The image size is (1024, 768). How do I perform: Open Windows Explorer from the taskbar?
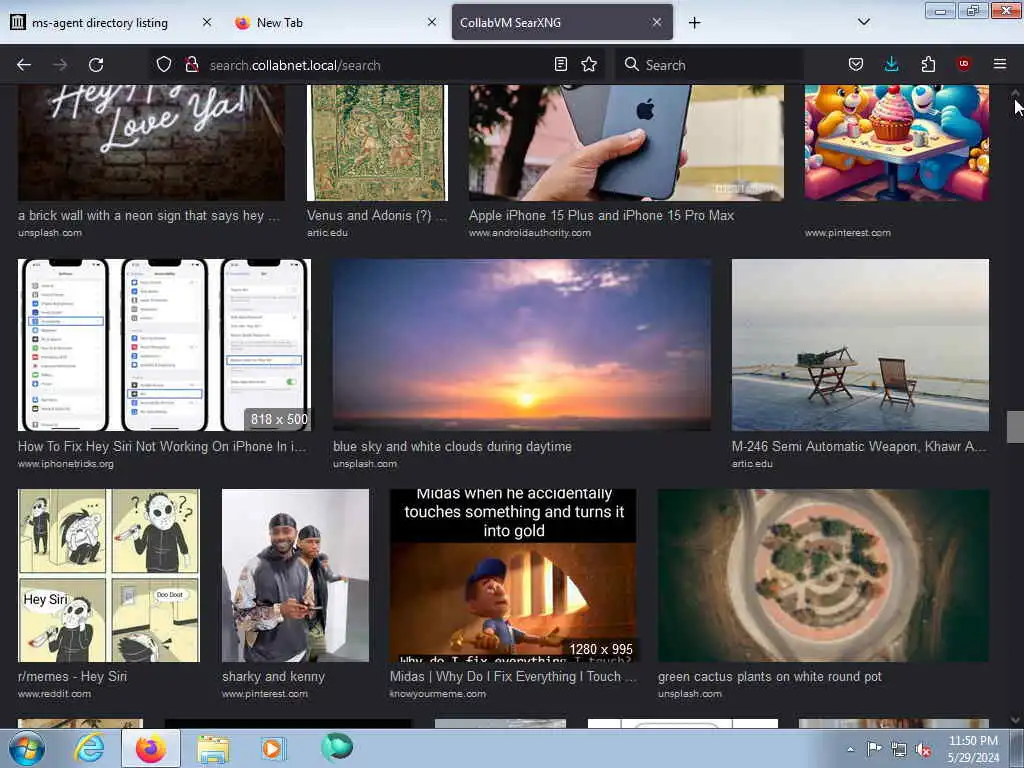pos(213,749)
